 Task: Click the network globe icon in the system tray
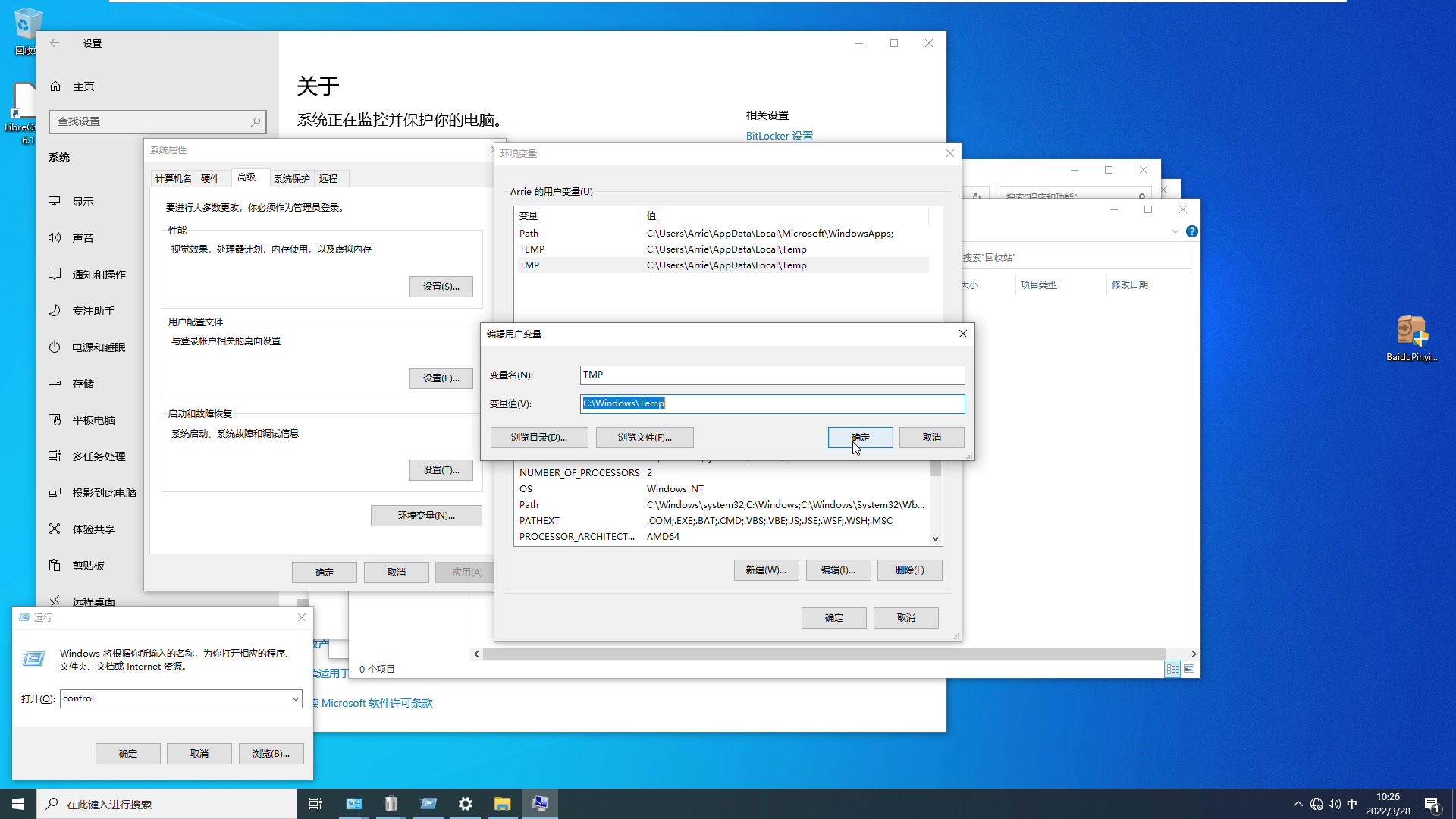coord(1316,804)
